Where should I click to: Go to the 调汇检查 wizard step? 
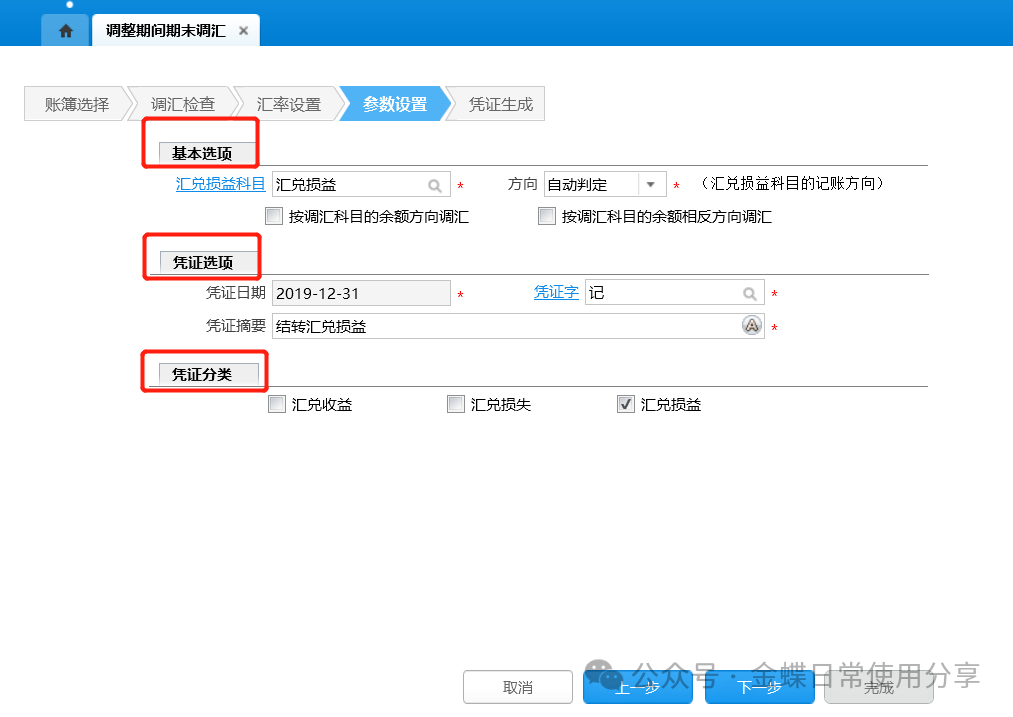click(x=183, y=104)
